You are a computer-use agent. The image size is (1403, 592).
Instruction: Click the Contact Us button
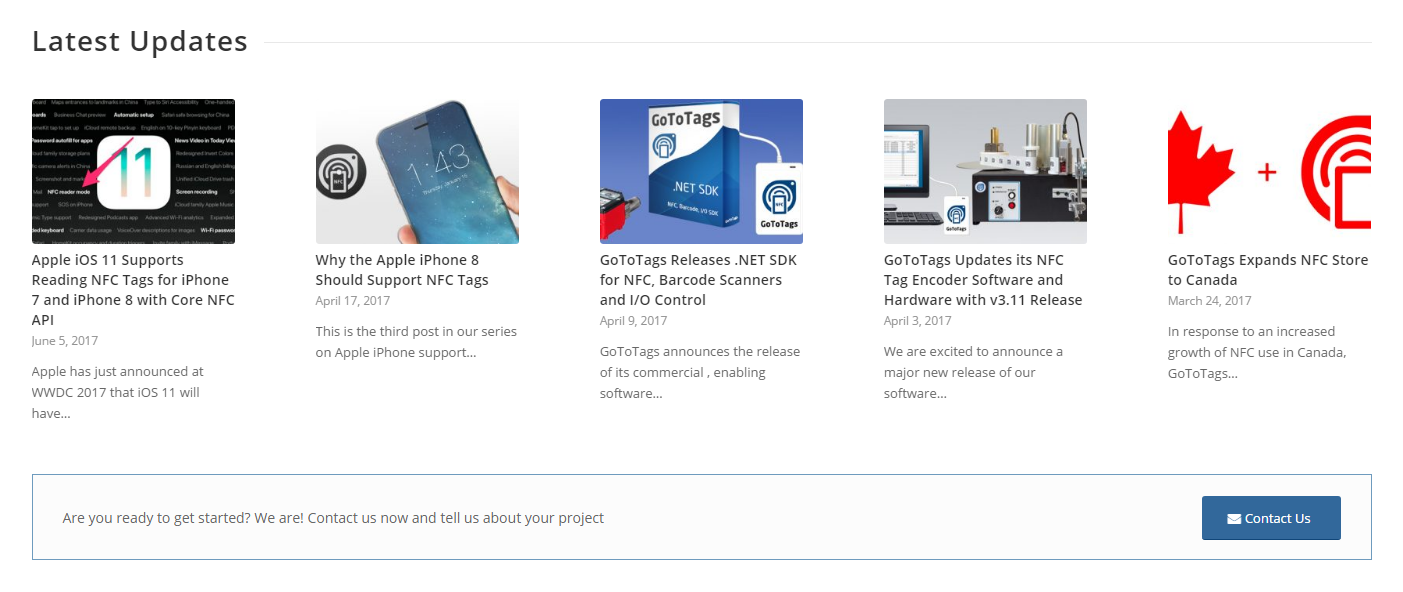click(1271, 518)
